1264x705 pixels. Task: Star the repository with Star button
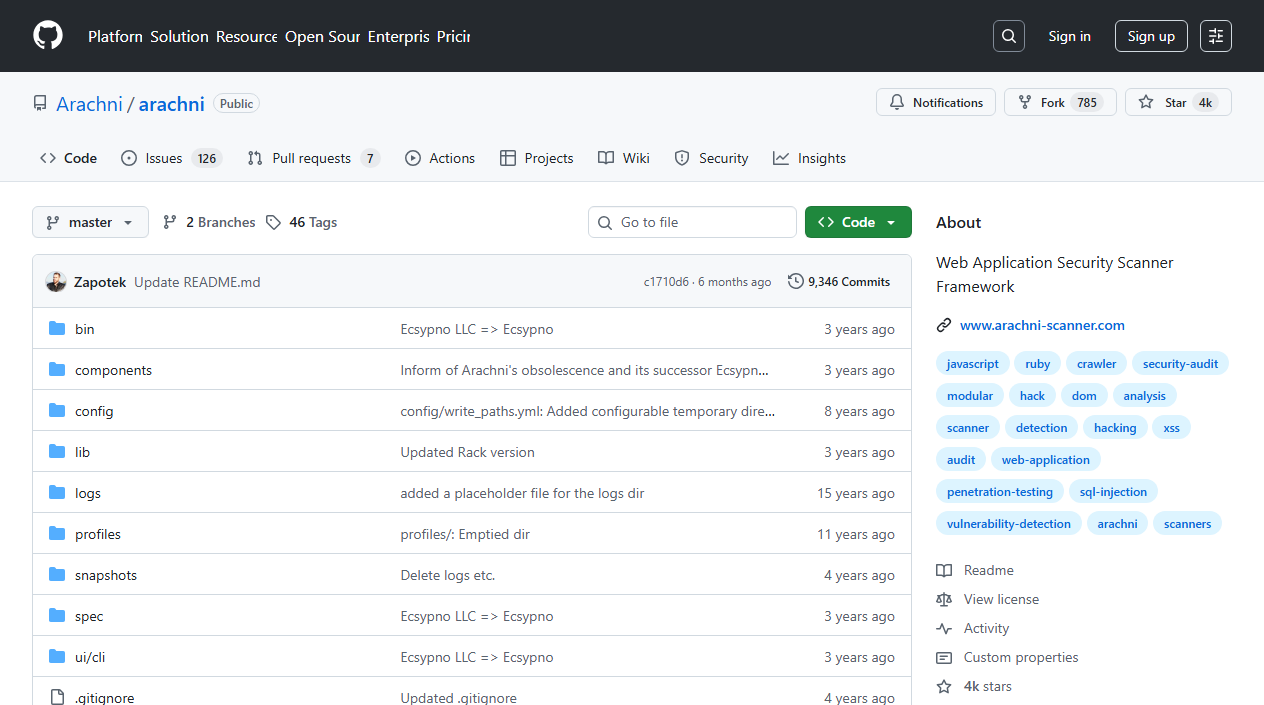[1178, 103]
